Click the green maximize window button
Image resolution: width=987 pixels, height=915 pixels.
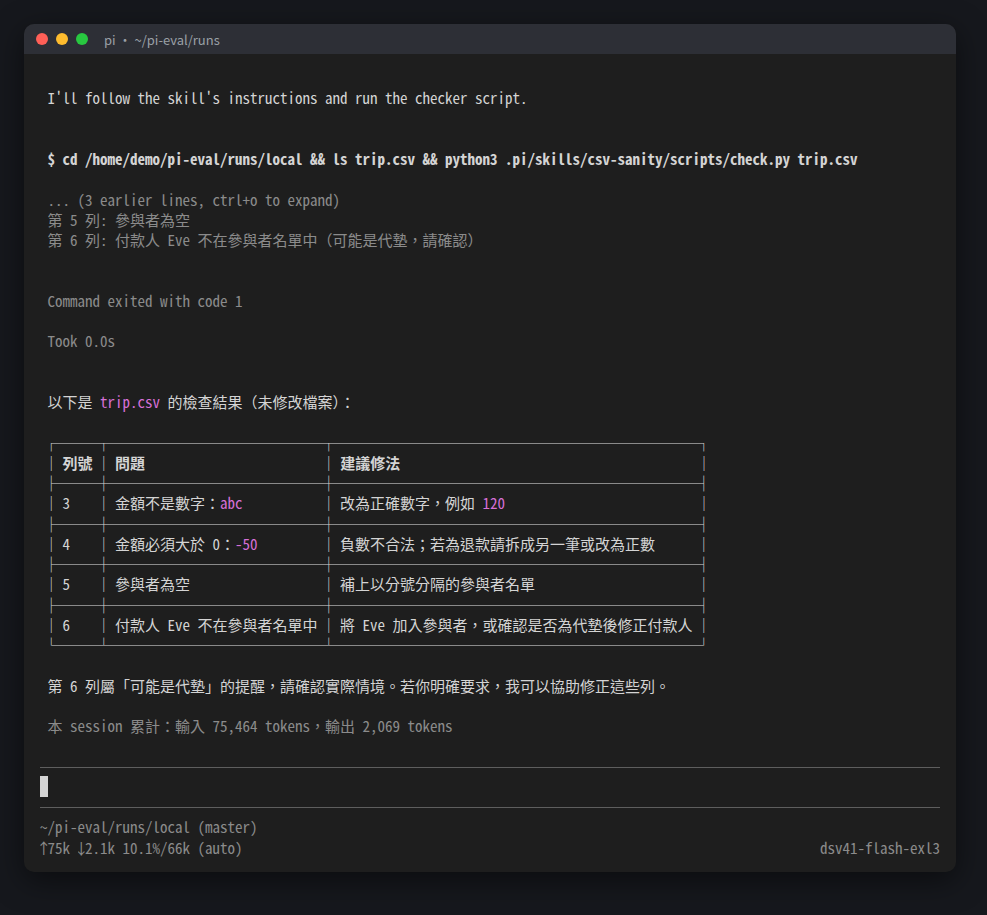click(x=82, y=40)
